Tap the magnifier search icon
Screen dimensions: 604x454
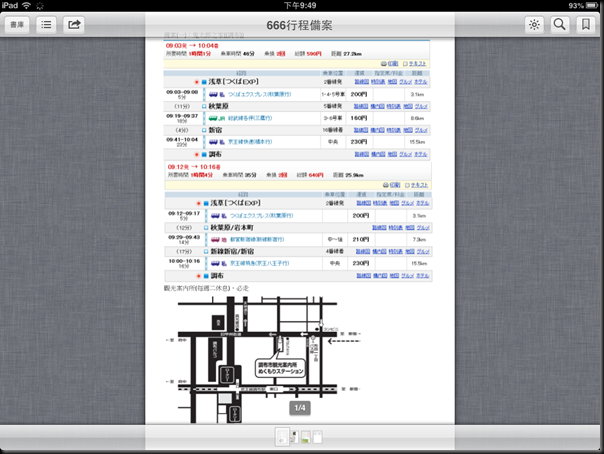click(559, 25)
